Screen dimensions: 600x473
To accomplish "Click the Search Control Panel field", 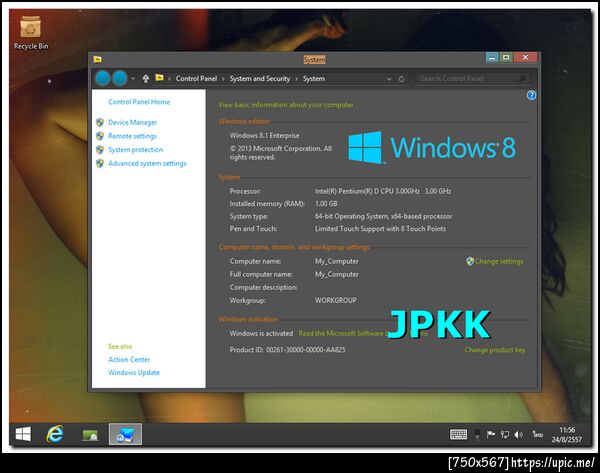I will tap(473, 78).
